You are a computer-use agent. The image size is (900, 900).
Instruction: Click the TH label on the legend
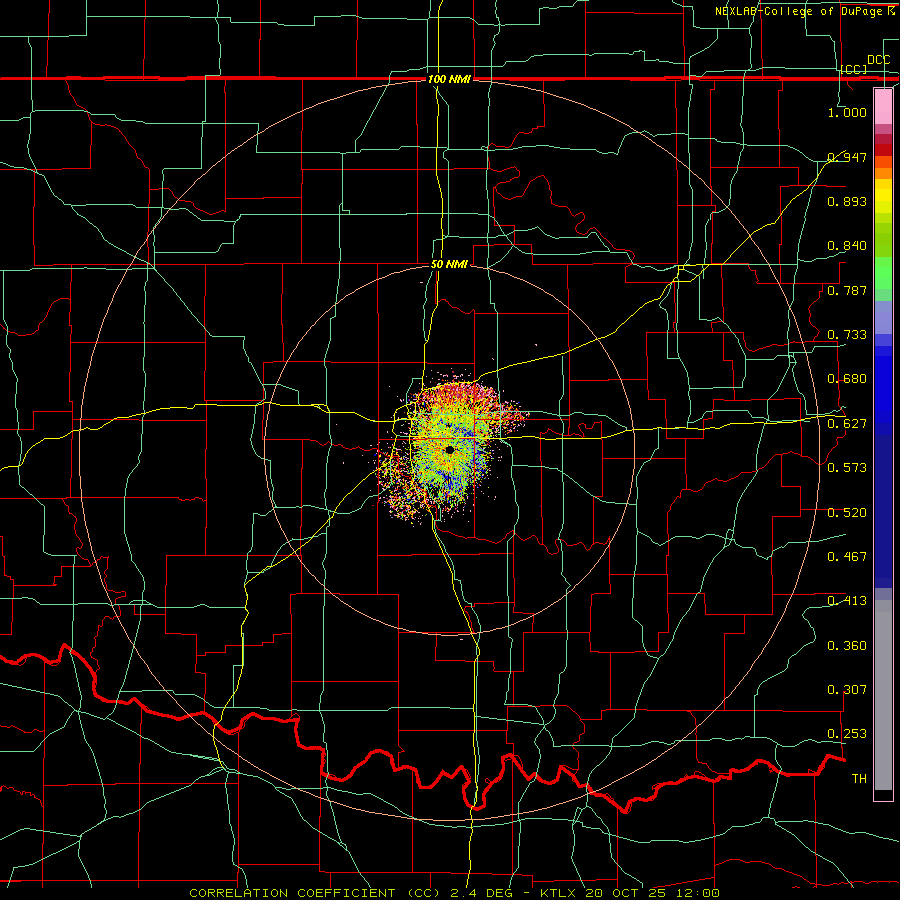(859, 779)
